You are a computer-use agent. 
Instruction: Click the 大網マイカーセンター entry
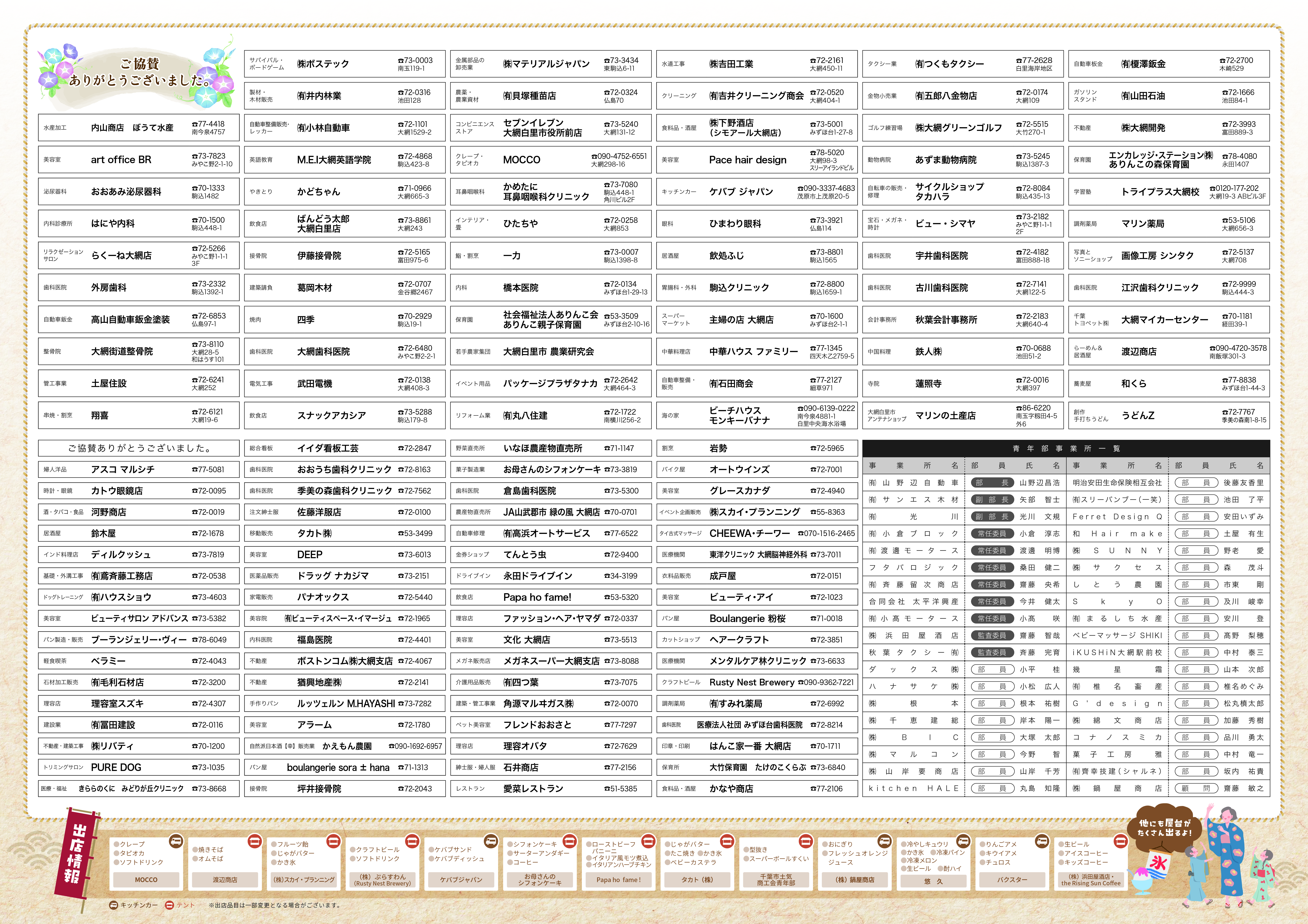1169,319
